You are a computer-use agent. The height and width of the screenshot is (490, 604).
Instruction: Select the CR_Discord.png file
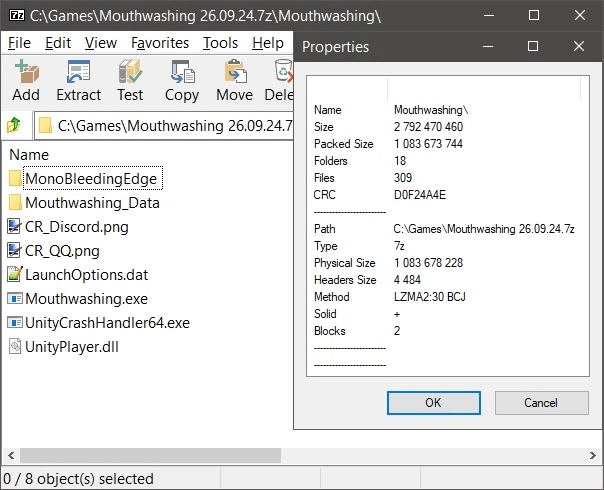(76, 227)
